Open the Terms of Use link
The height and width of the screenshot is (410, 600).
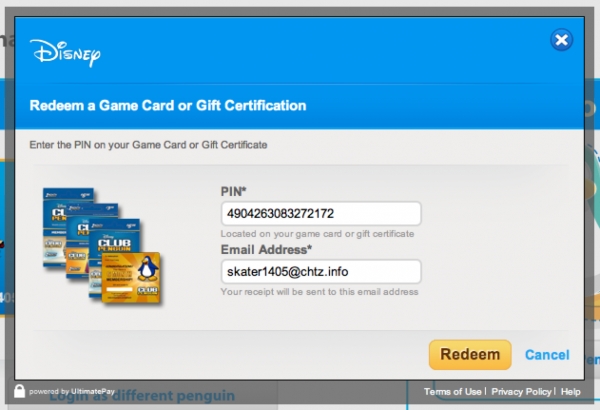[x=453, y=391]
